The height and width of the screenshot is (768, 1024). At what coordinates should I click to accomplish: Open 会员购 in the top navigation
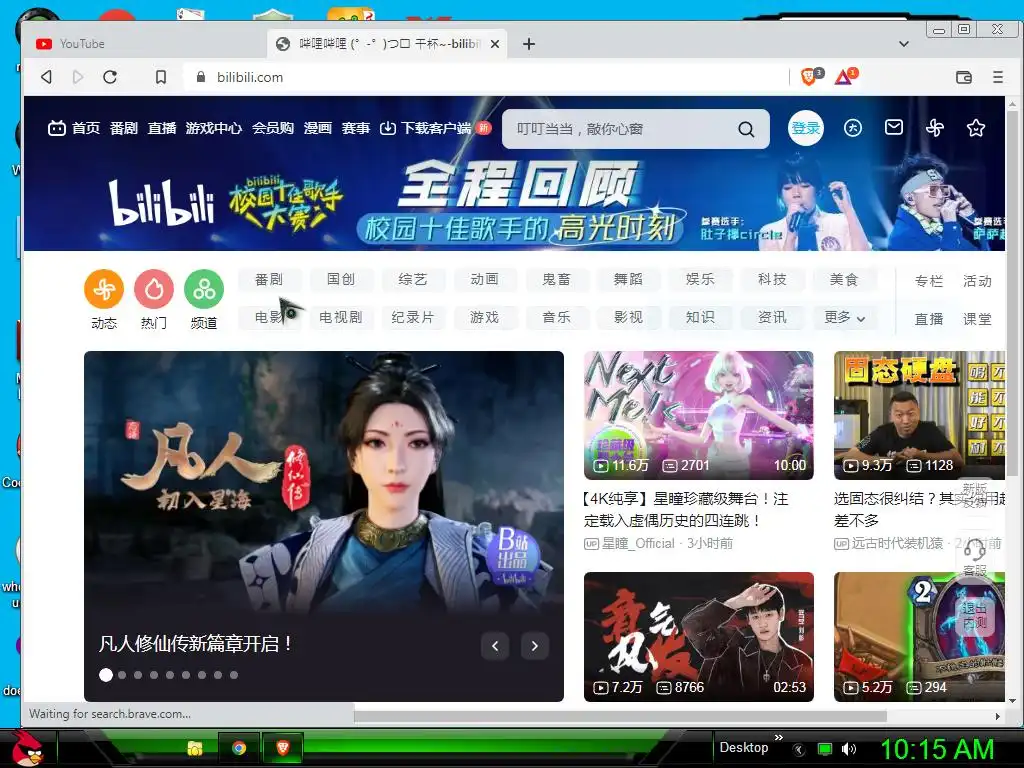pos(273,128)
